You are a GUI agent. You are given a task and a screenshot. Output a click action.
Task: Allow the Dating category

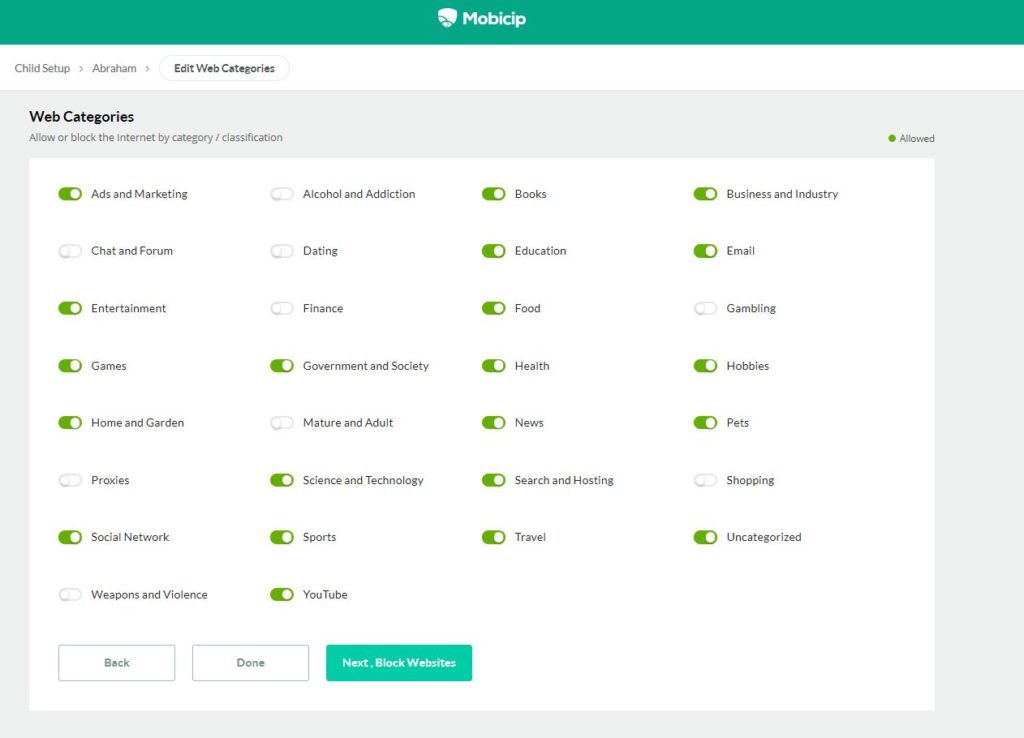coord(282,251)
